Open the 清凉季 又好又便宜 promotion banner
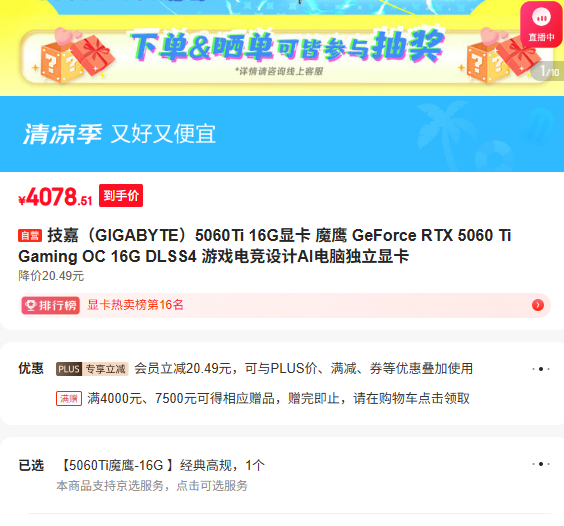This screenshot has width=564, height=526. coord(282,134)
